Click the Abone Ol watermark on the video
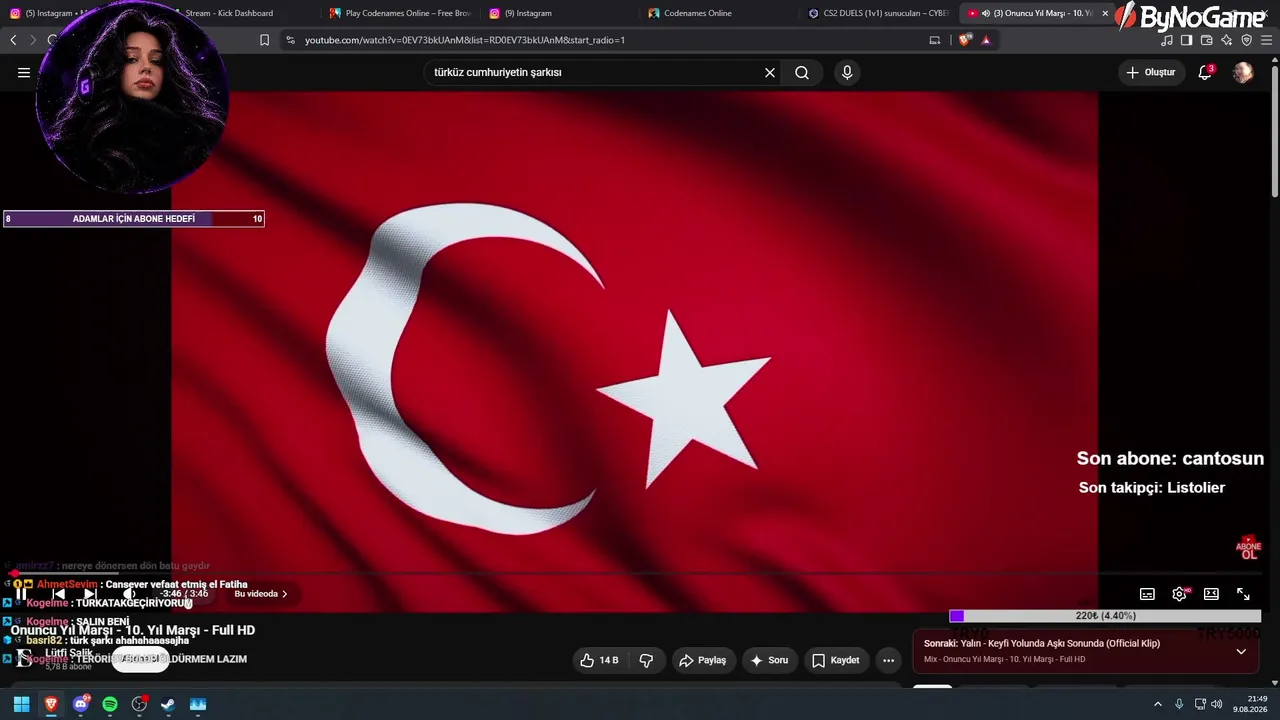 pos(1248,548)
